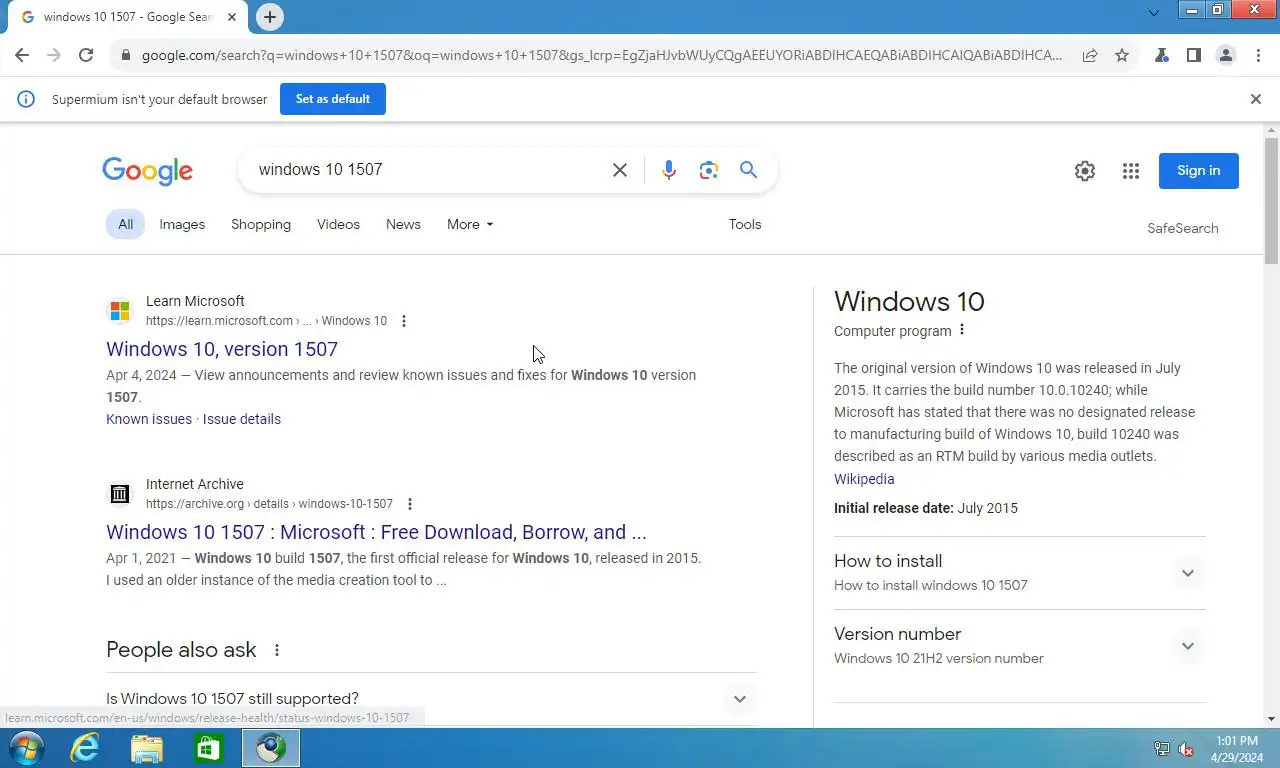Switch to News results
Image resolution: width=1280 pixels, height=768 pixels.
[x=403, y=224]
